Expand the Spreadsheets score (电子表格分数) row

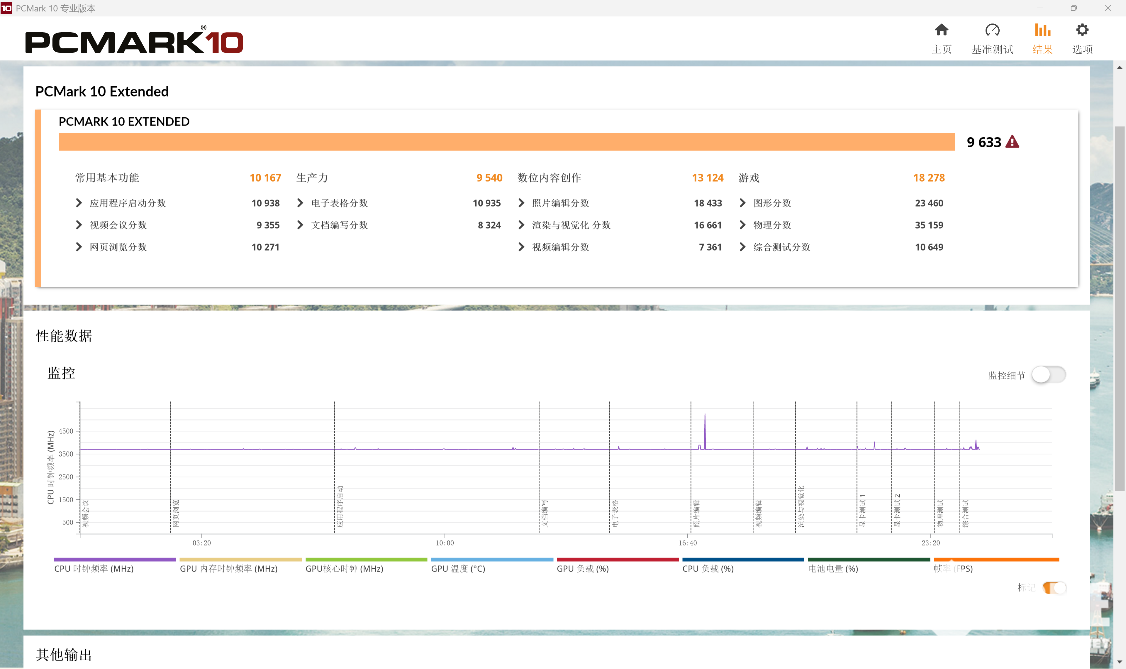tap(302, 203)
